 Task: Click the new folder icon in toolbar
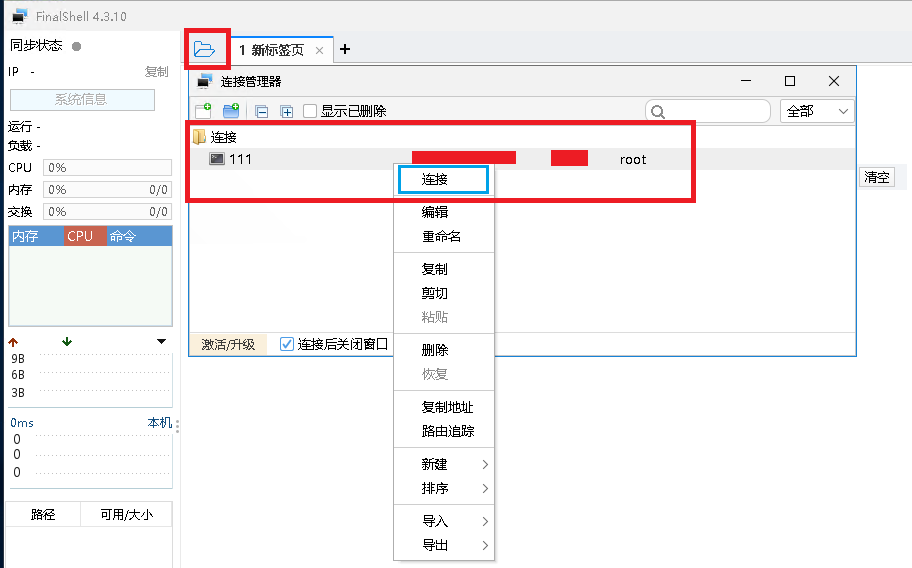231,111
